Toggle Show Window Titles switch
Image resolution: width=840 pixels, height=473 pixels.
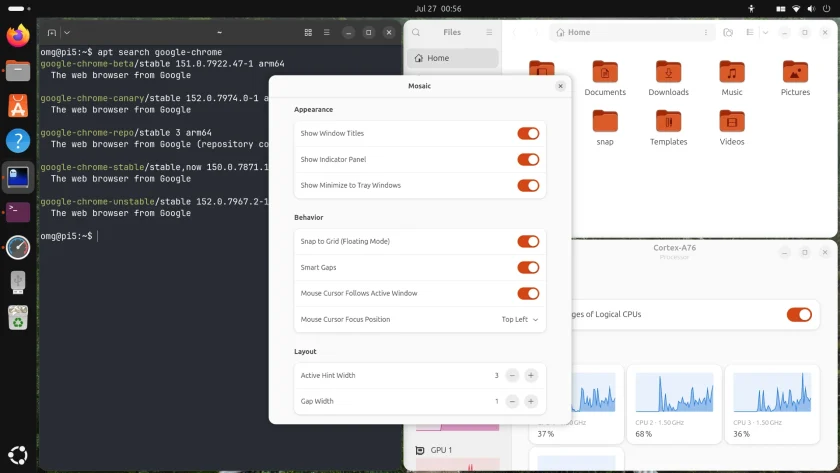[528, 133]
